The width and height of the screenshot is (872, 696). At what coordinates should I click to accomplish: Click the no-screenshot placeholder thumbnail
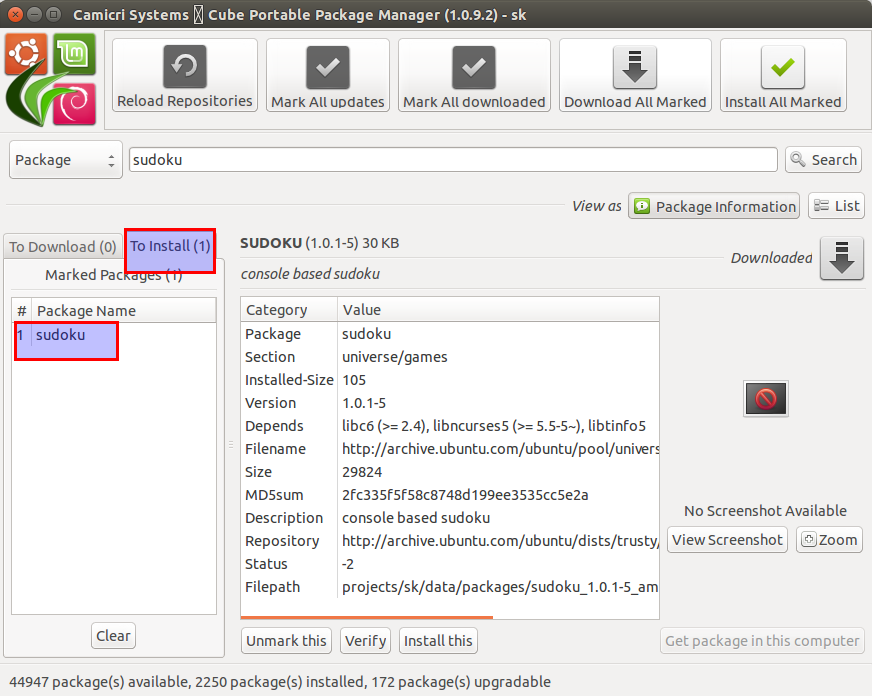tap(766, 399)
